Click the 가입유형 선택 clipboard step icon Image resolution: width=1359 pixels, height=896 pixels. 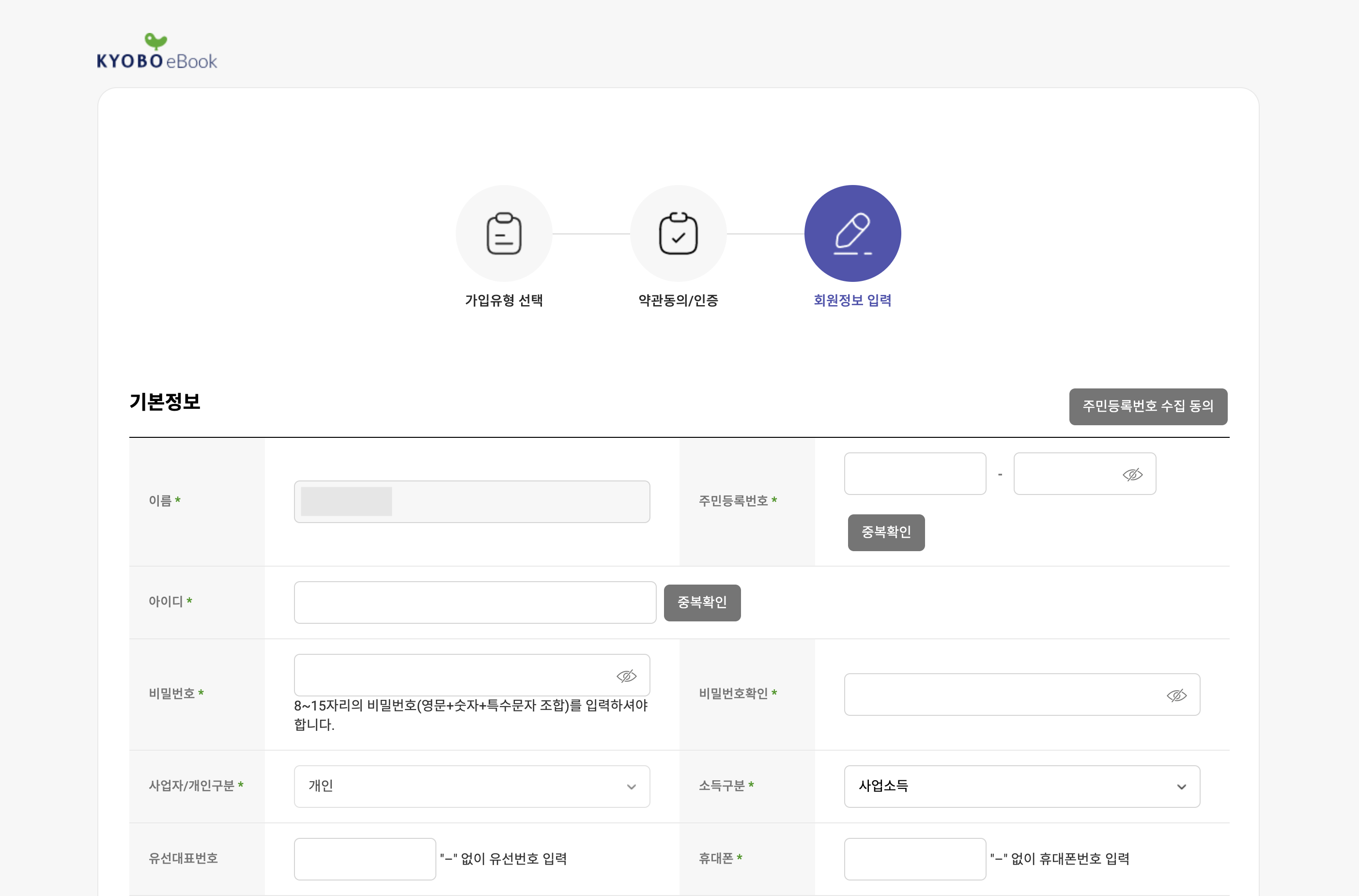504,233
